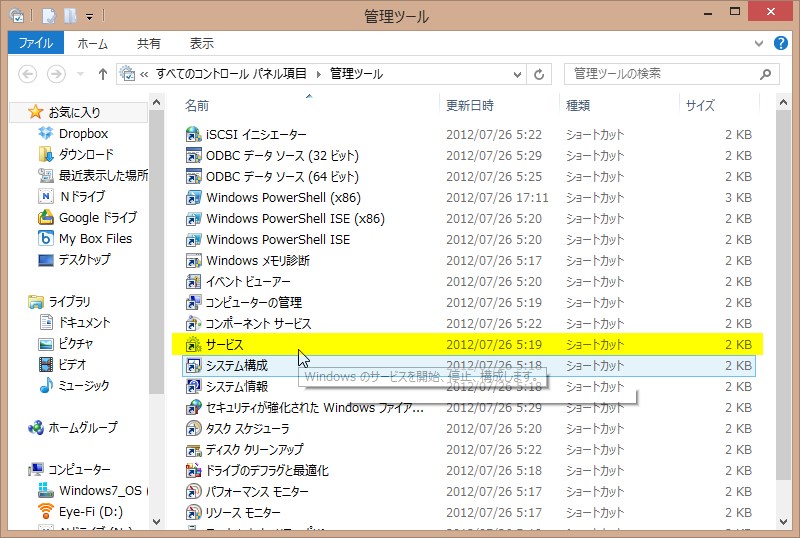Select the リソース モニター icon
The image size is (800, 538).
(x=193, y=512)
